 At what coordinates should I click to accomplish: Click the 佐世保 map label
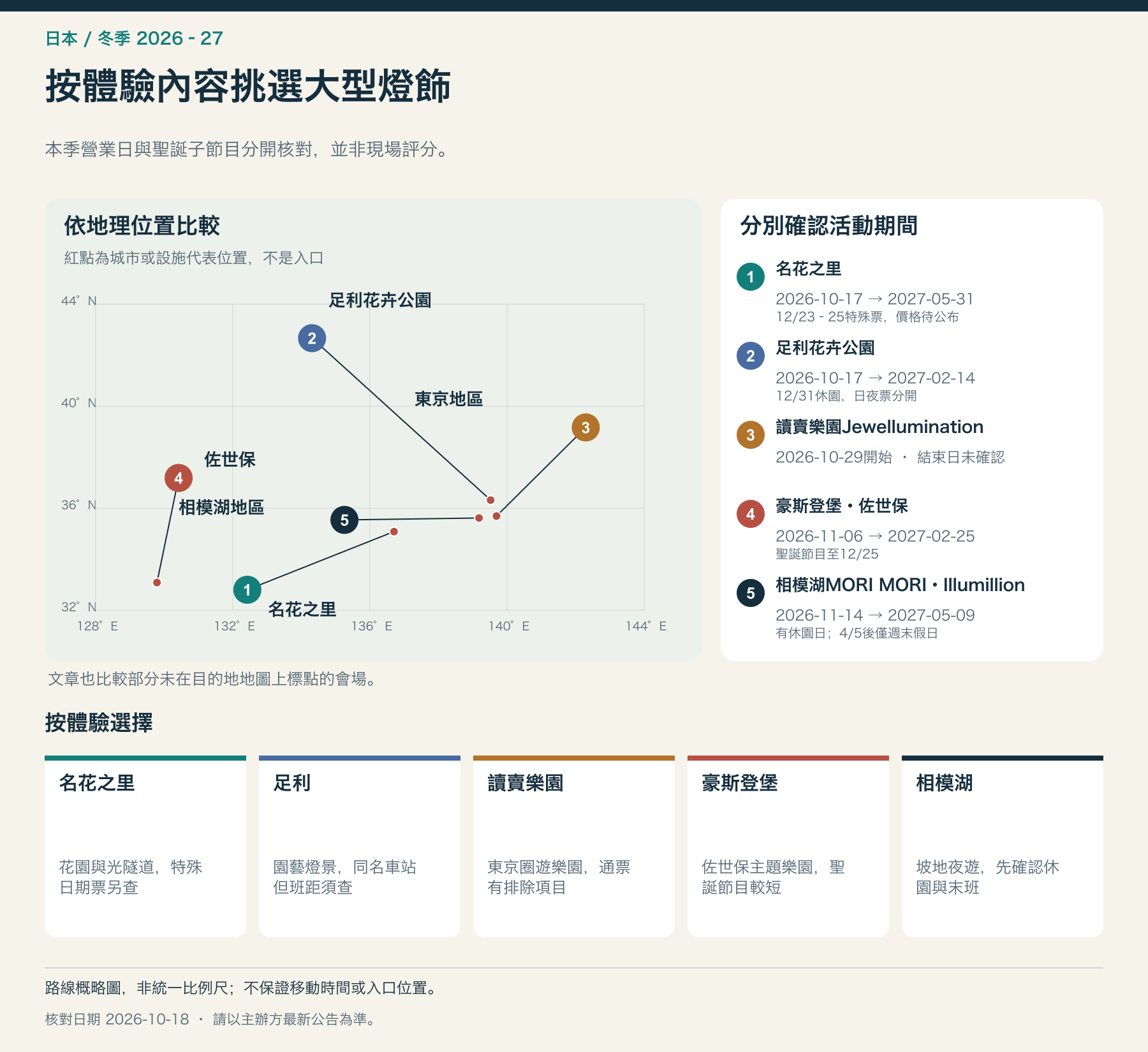point(230,459)
